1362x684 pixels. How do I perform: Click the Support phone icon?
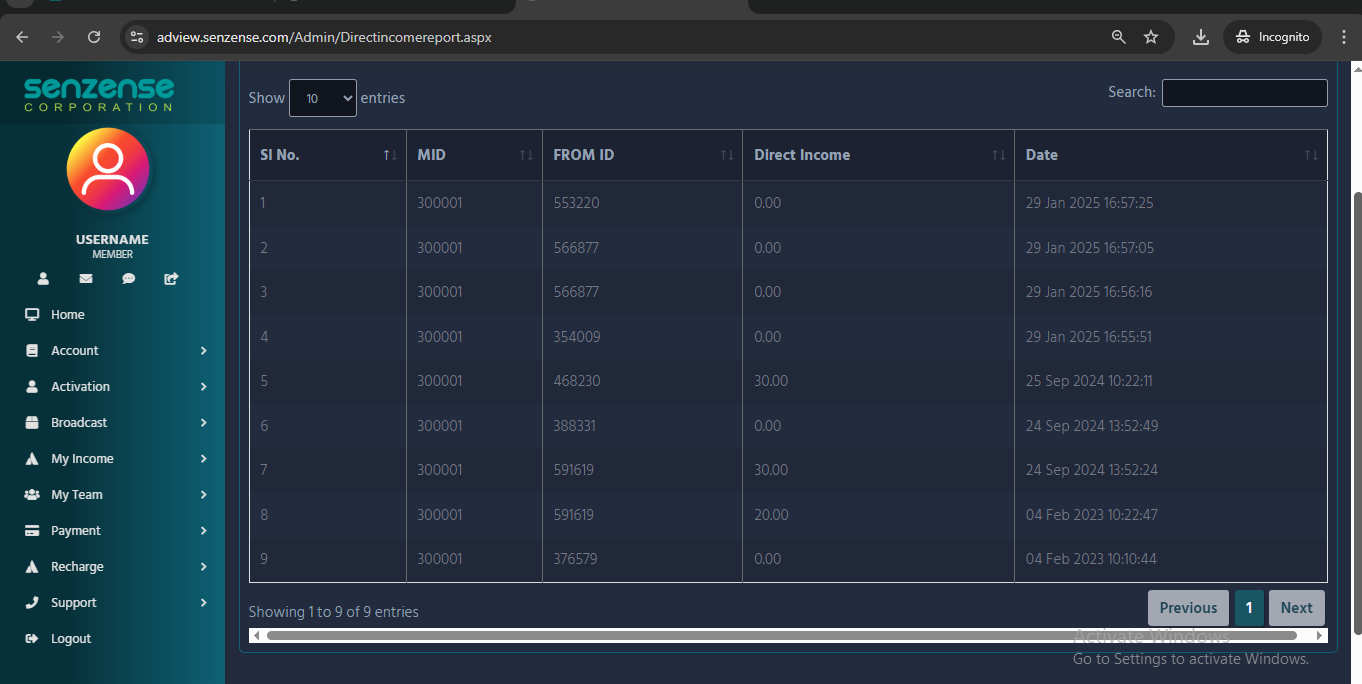coord(32,602)
